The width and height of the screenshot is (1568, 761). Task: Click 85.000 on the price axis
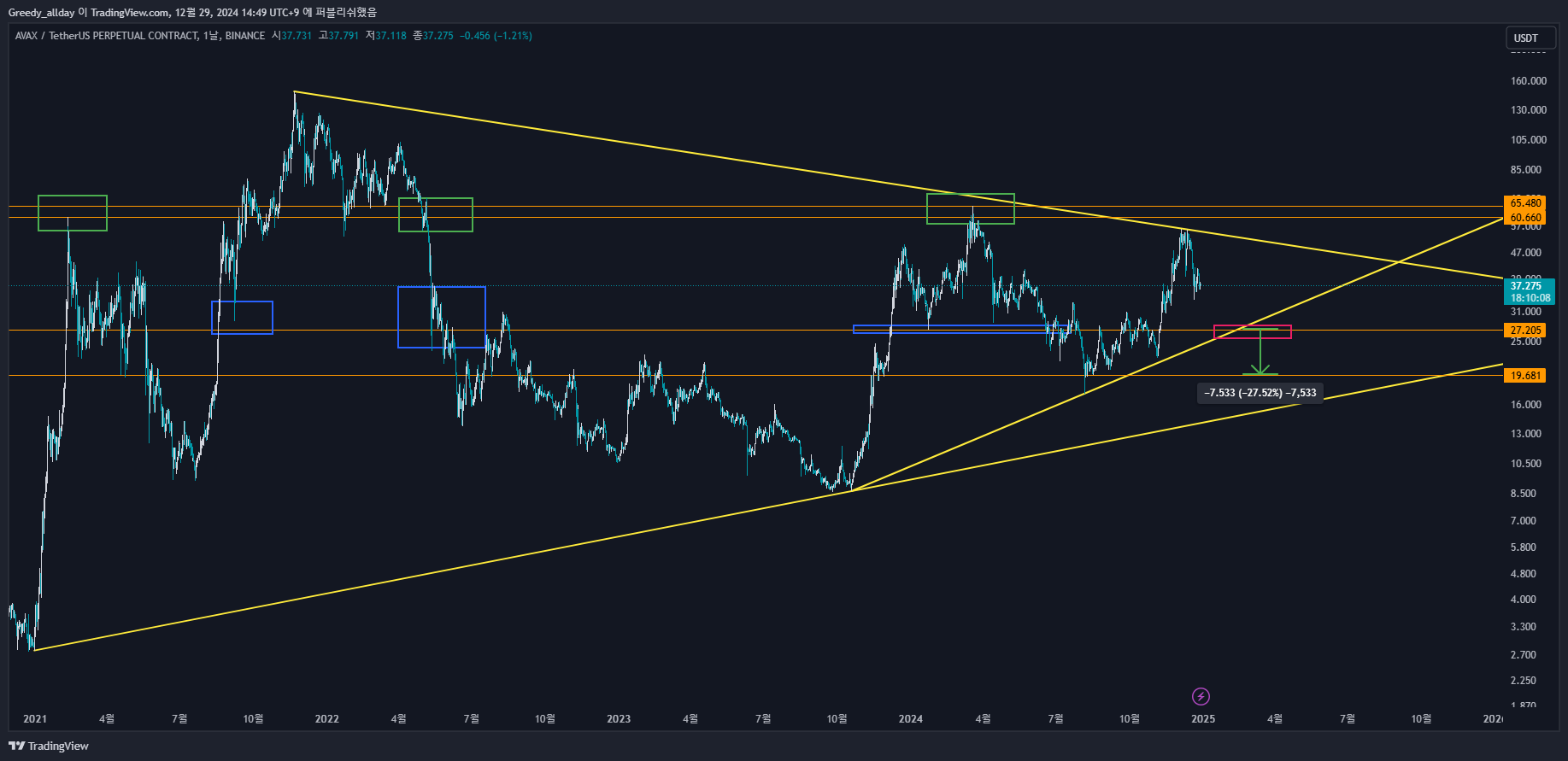click(1526, 170)
